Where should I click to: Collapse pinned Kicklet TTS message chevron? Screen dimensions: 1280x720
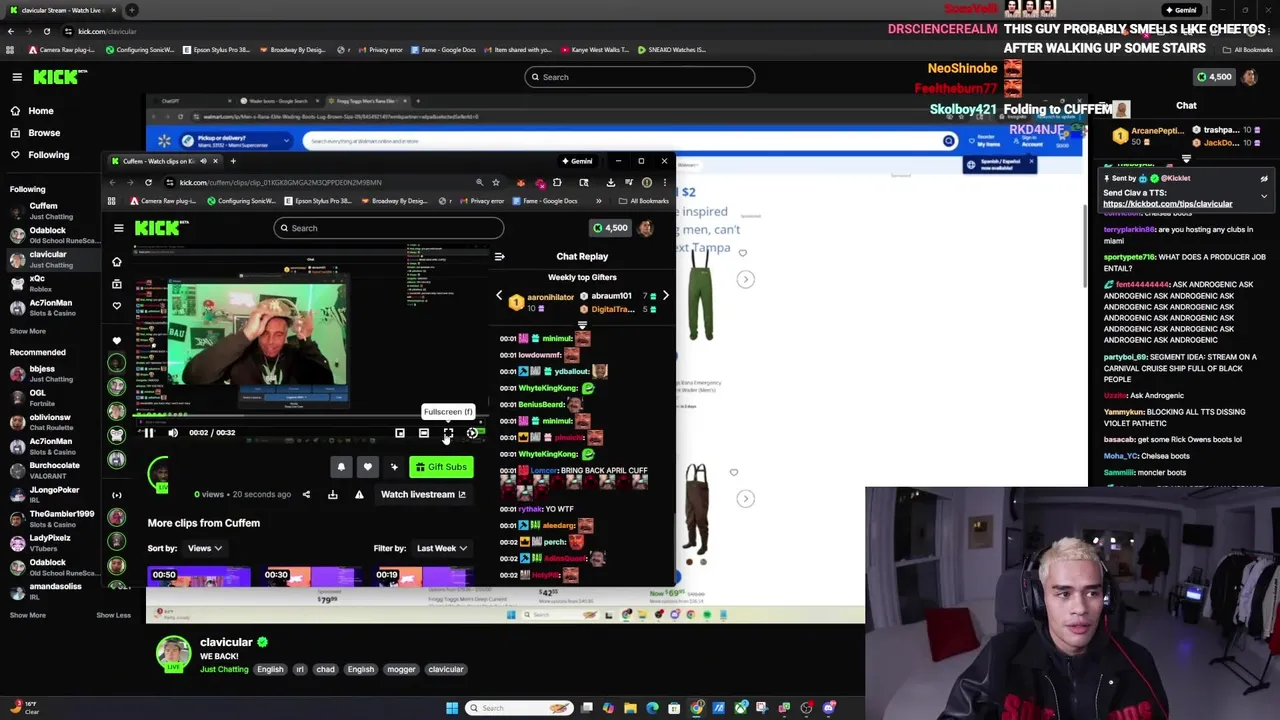point(1264,196)
